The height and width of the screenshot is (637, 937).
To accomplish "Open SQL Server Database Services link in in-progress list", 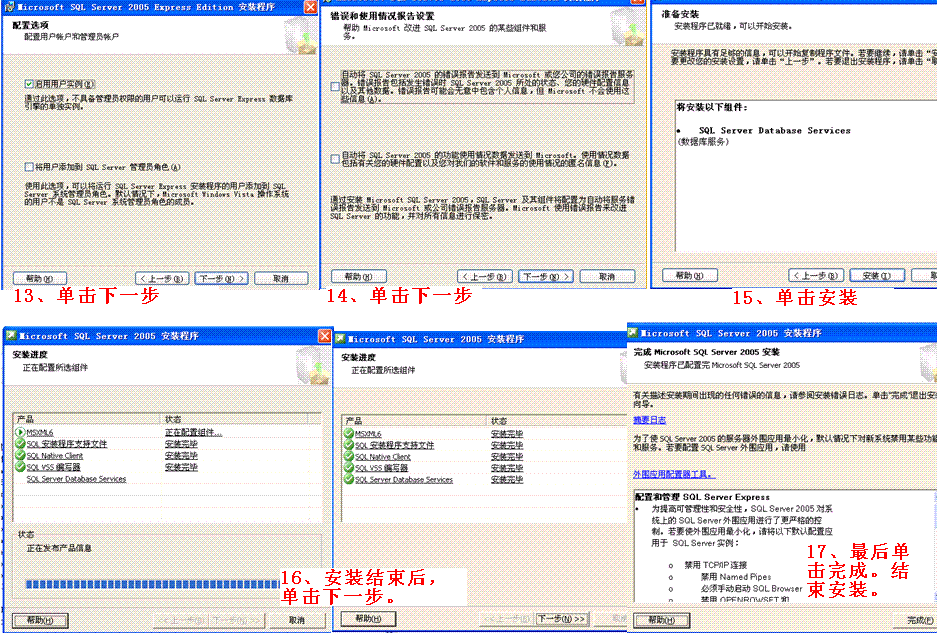I will [x=76, y=479].
